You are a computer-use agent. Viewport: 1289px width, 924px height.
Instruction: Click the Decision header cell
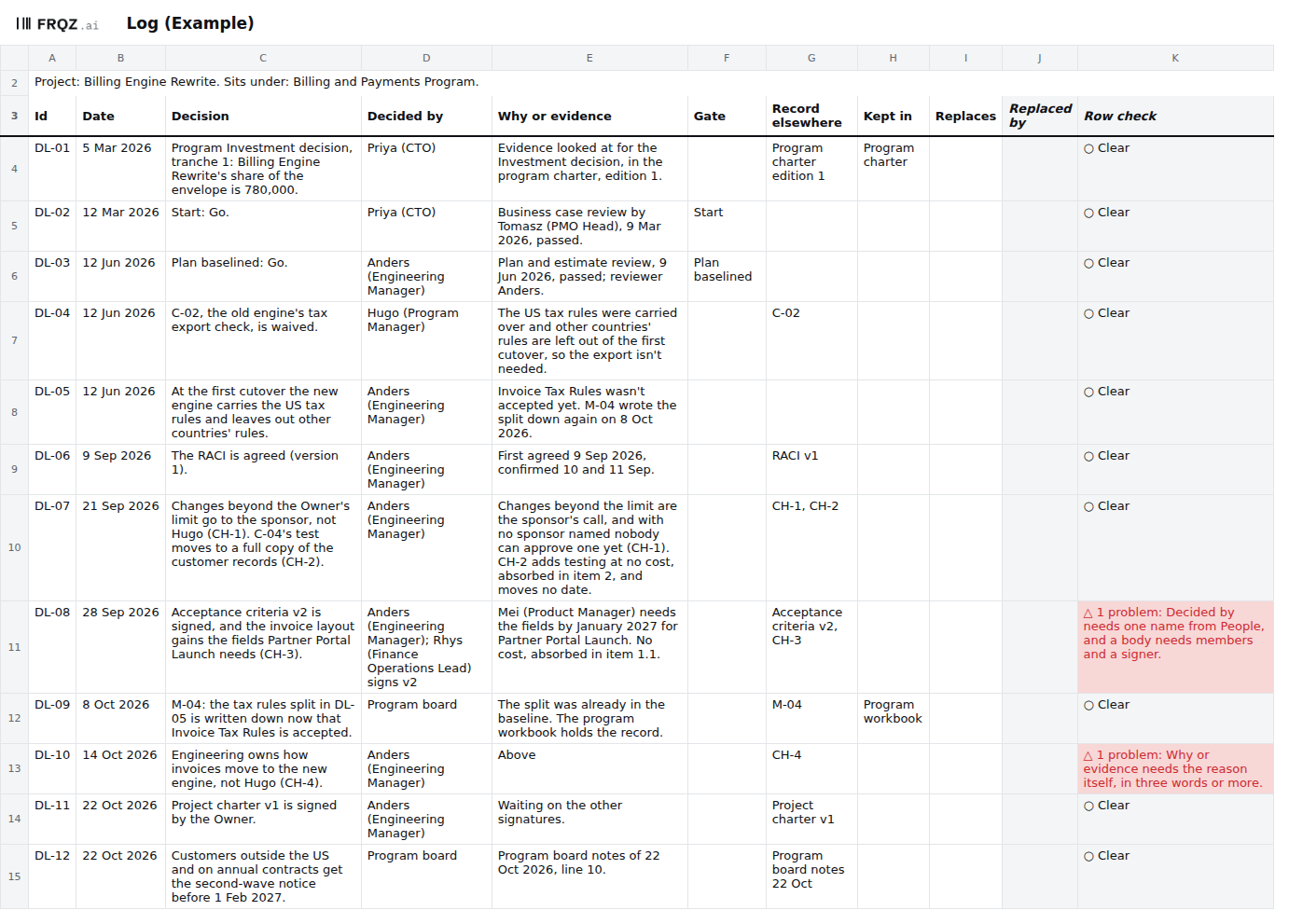click(x=263, y=116)
